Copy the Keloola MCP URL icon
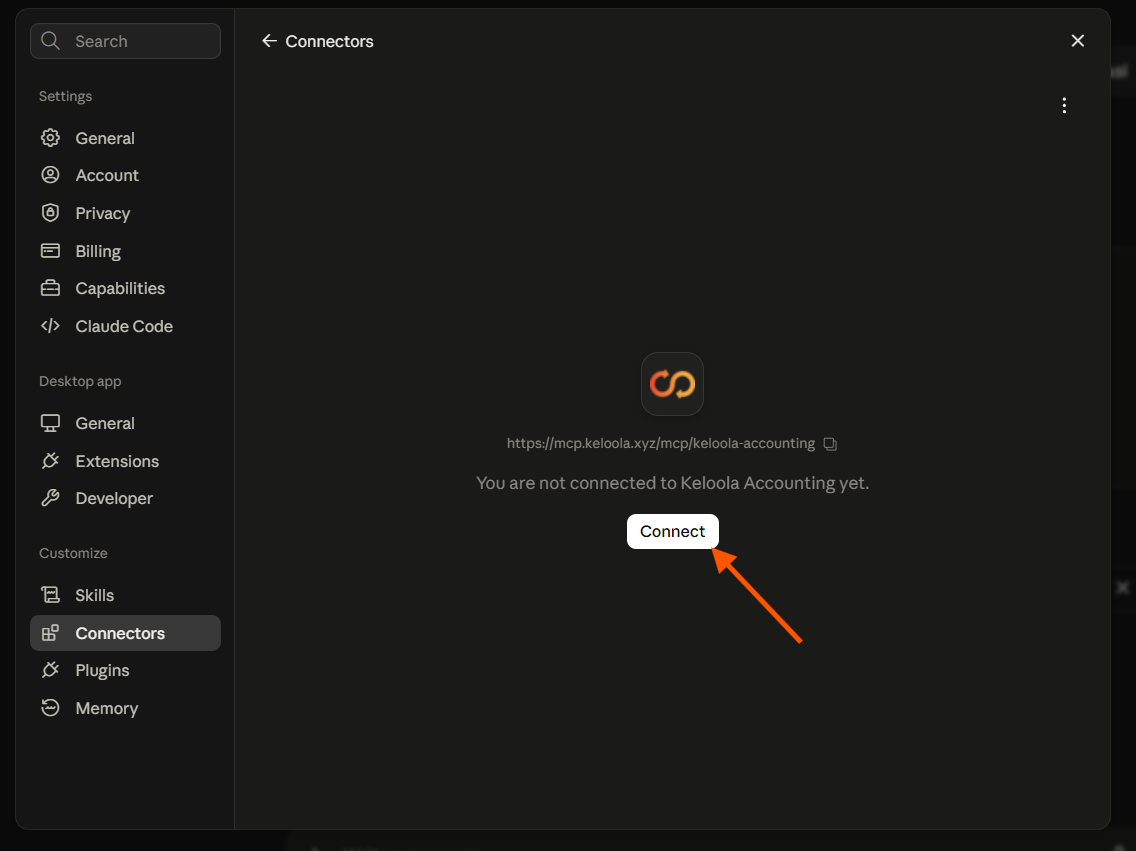Viewport: 1136px width, 851px height. [830, 444]
